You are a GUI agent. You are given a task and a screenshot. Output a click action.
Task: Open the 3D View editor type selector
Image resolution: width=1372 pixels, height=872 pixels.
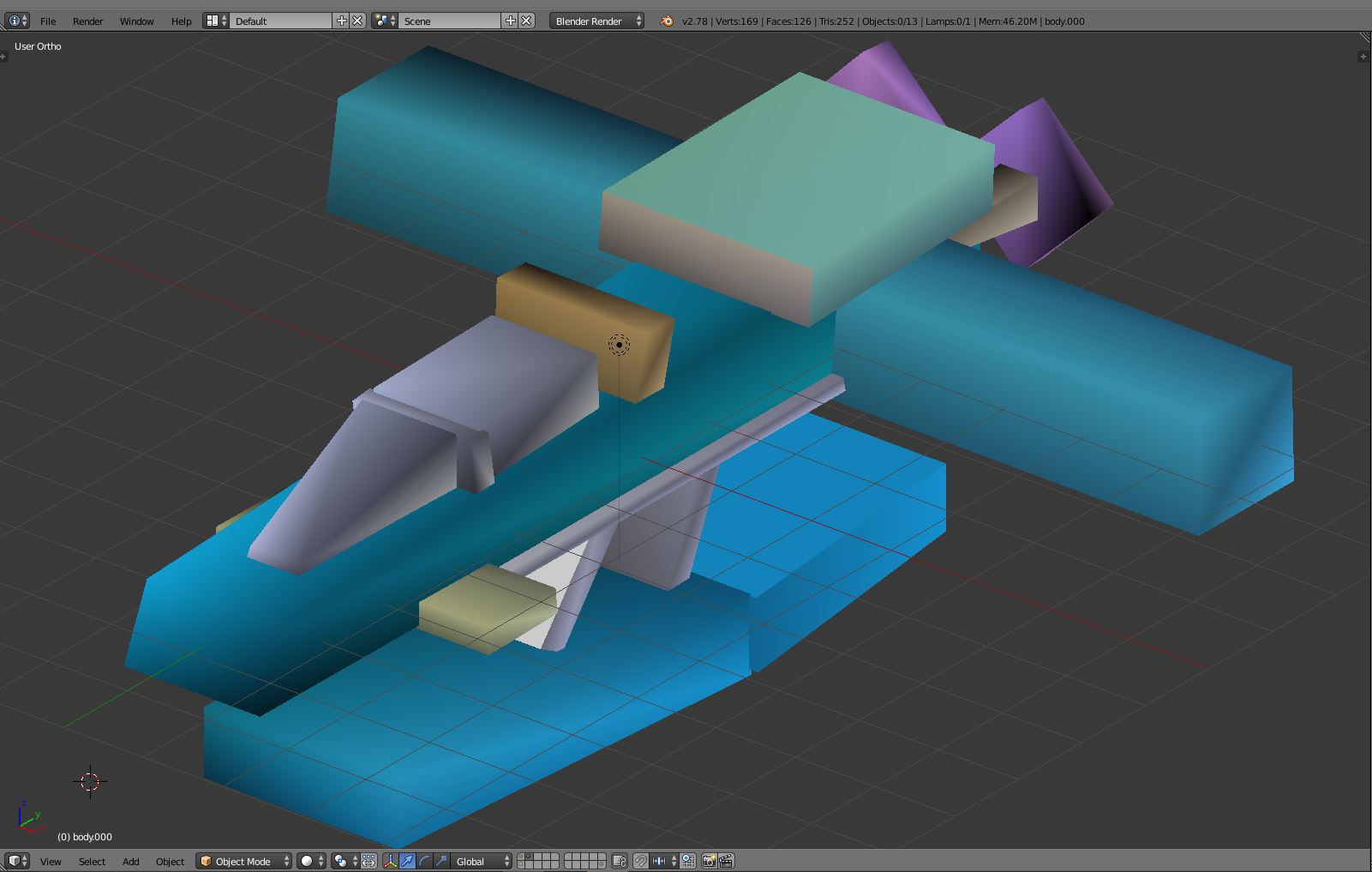17,861
